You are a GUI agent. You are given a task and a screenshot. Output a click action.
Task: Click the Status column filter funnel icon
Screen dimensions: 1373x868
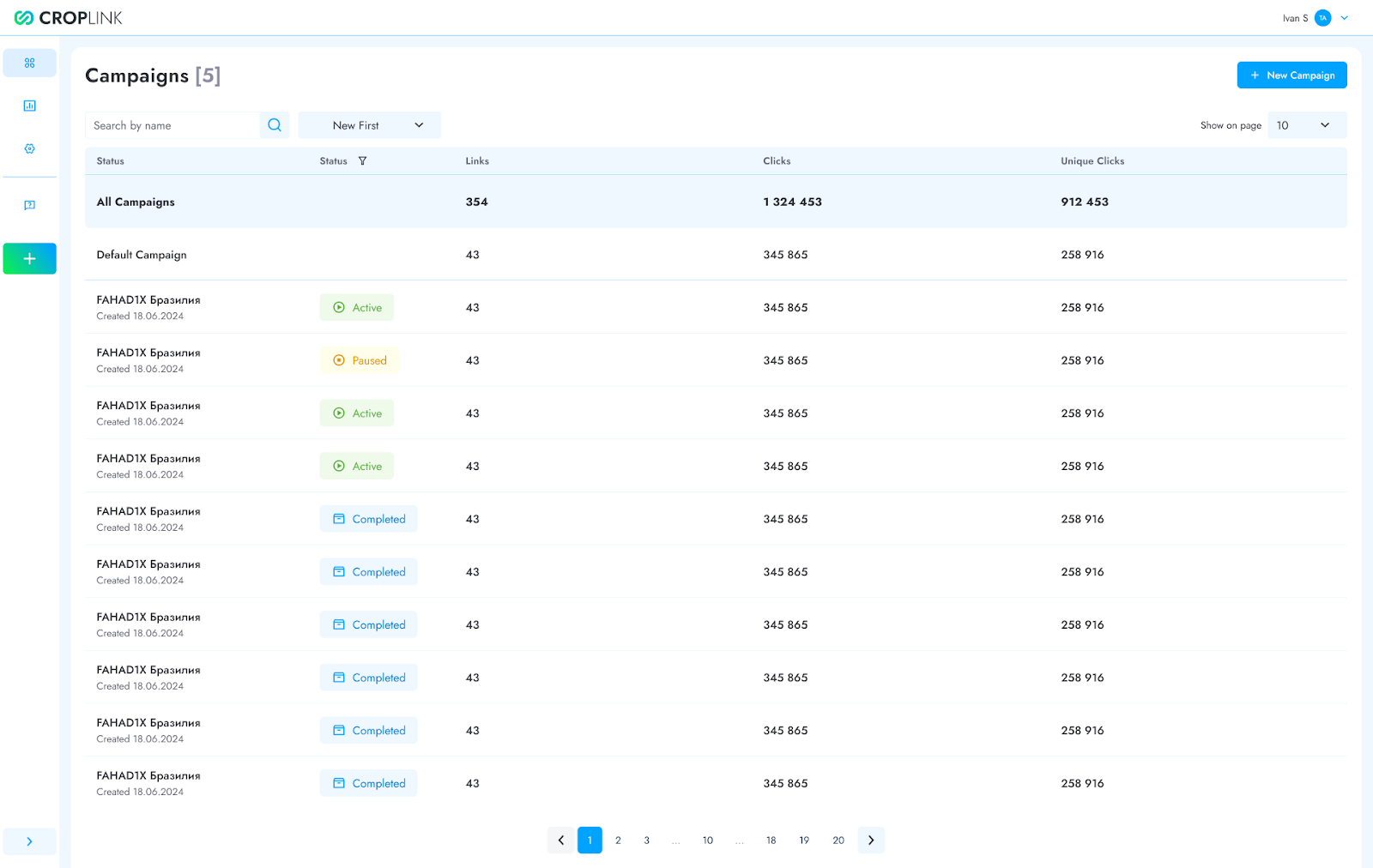coord(362,161)
